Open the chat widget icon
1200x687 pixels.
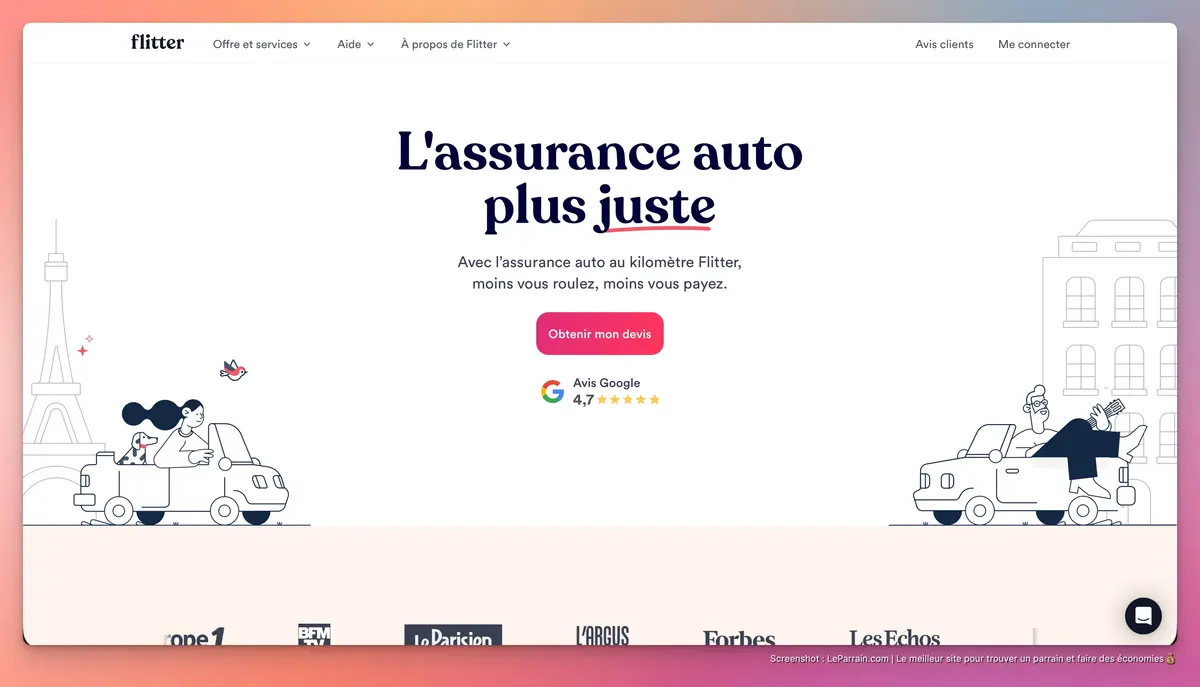tap(1143, 615)
